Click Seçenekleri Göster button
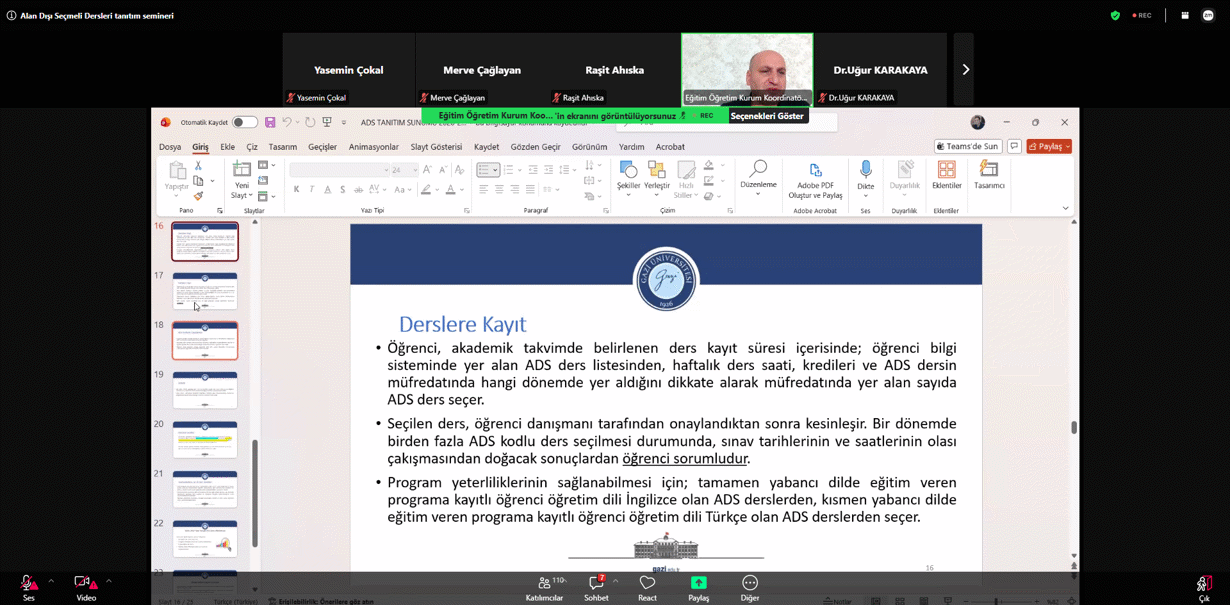Viewport: 1230px width, 605px height. [767, 116]
